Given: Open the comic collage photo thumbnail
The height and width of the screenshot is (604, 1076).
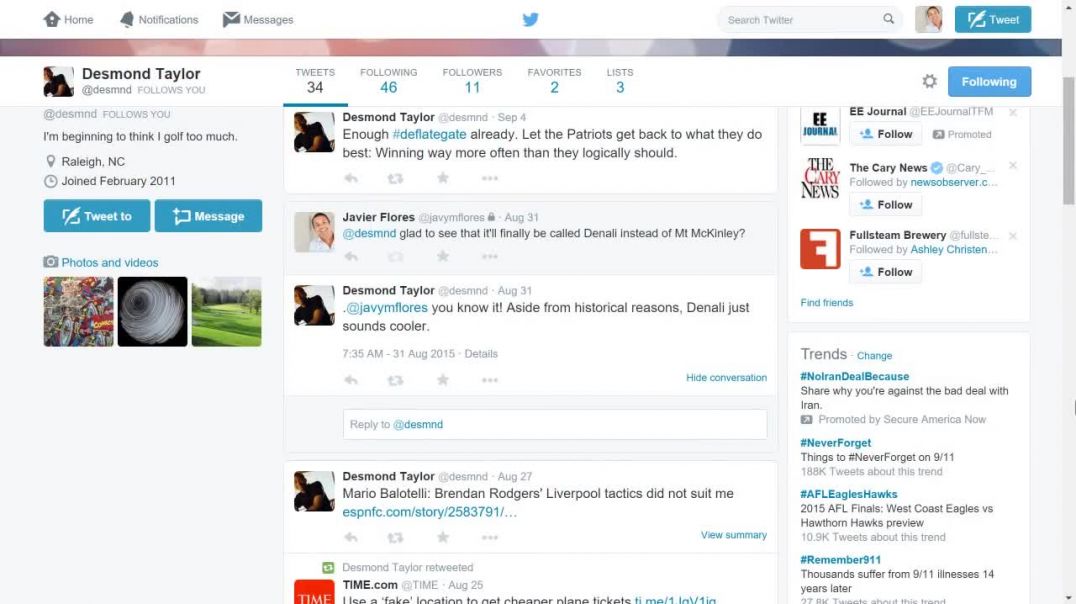Looking at the screenshot, I should click(78, 312).
